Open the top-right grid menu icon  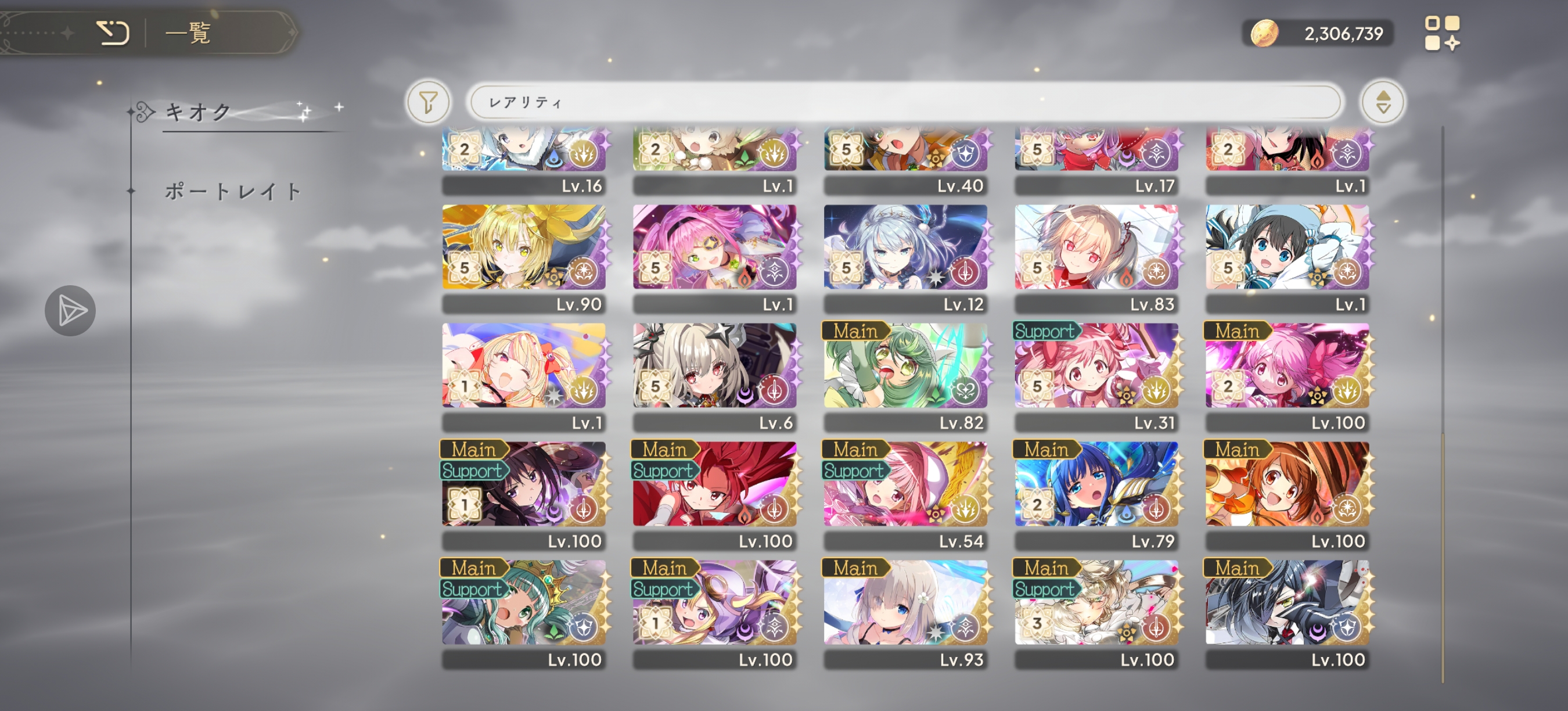coord(1441,33)
